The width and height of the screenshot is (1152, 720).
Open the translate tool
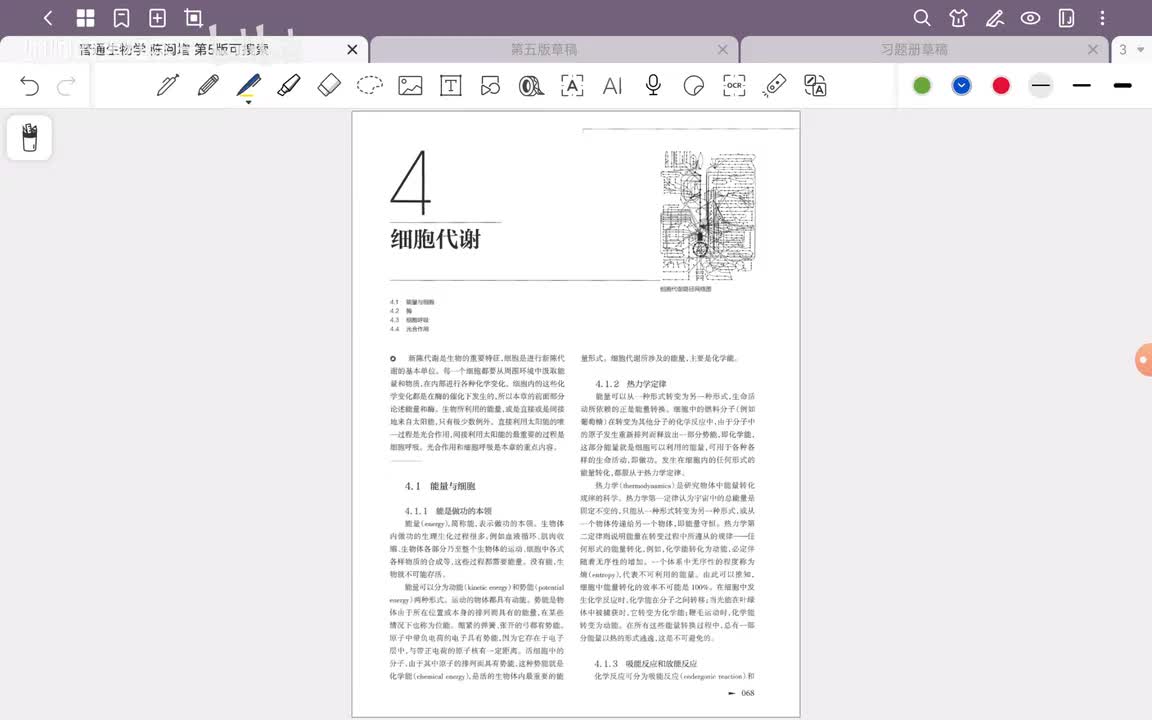pos(815,85)
